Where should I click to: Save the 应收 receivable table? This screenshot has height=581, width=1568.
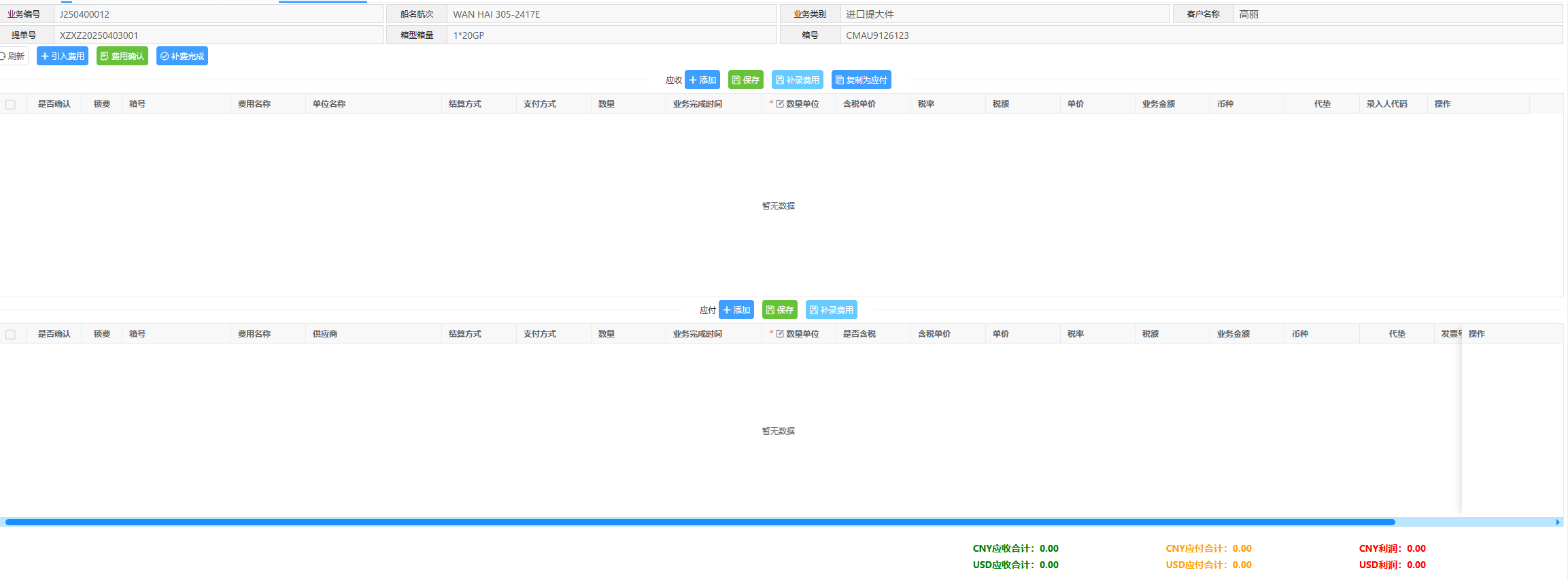coord(746,80)
